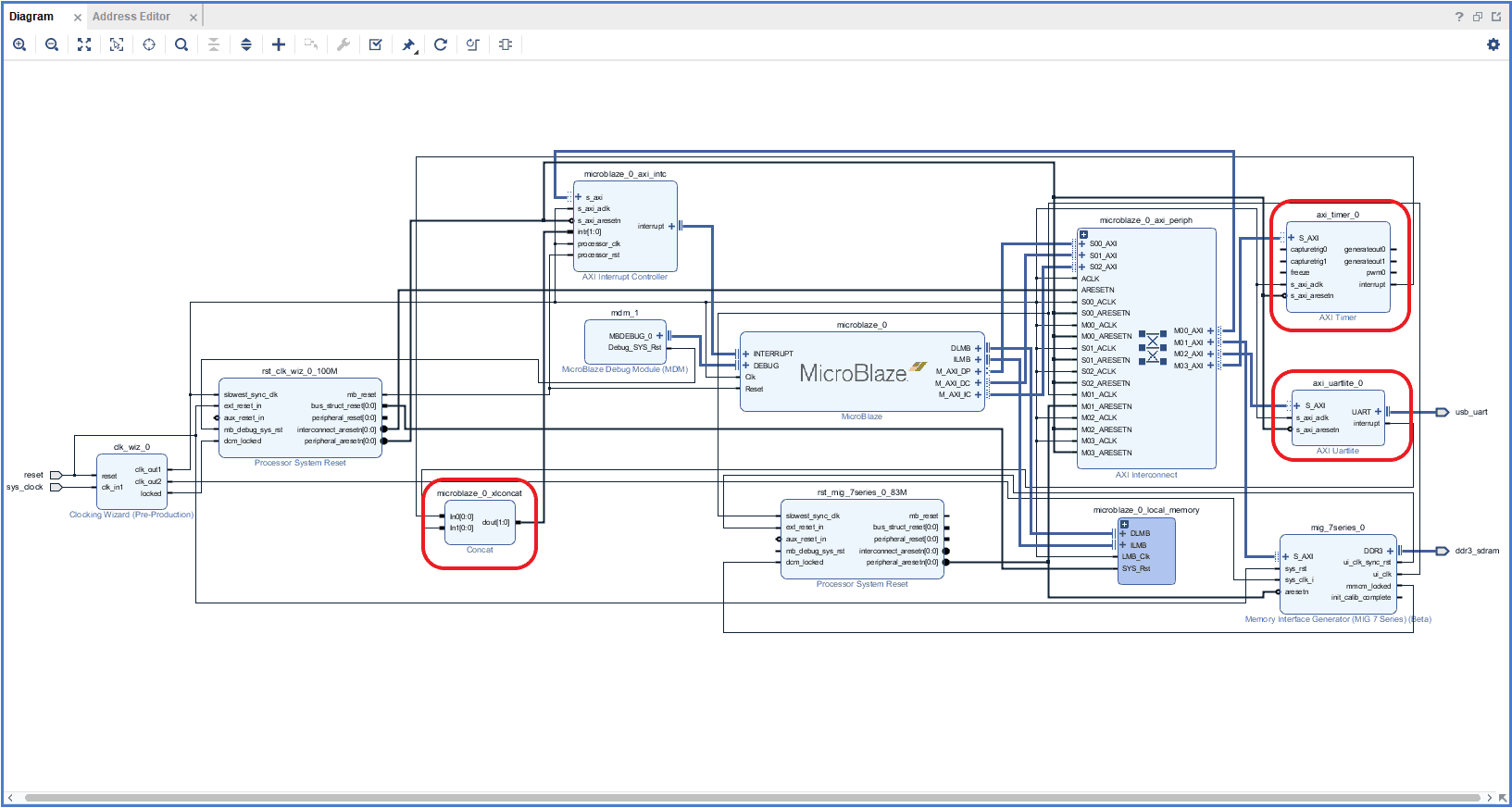The height and width of the screenshot is (808, 1512).
Task: Close the Address Editor tab
Action: click(x=193, y=18)
